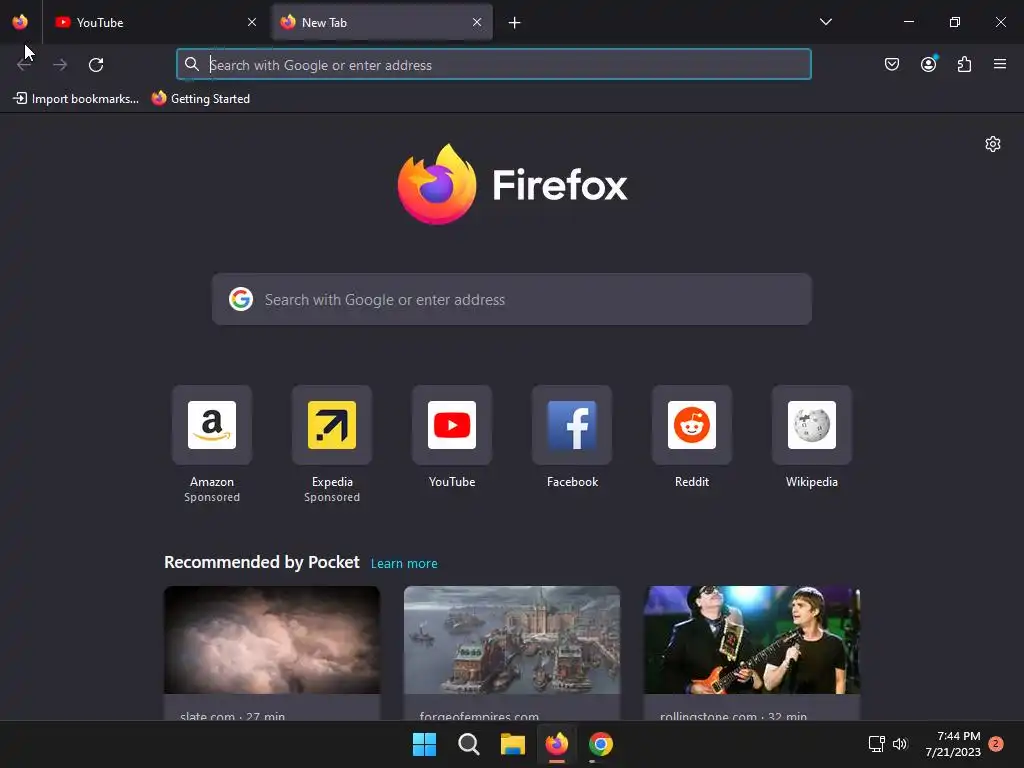Select the New Tab tab

coord(381,22)
